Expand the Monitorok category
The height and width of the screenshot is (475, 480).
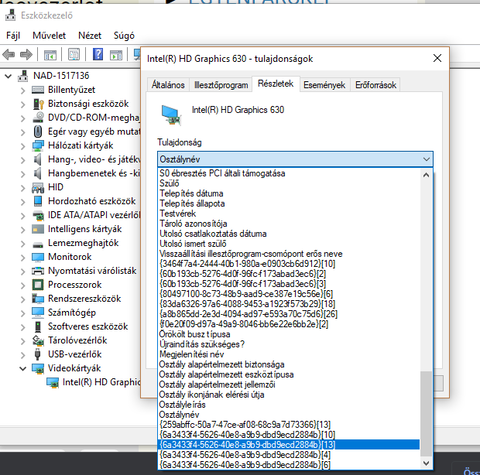(x=23, y=257)
